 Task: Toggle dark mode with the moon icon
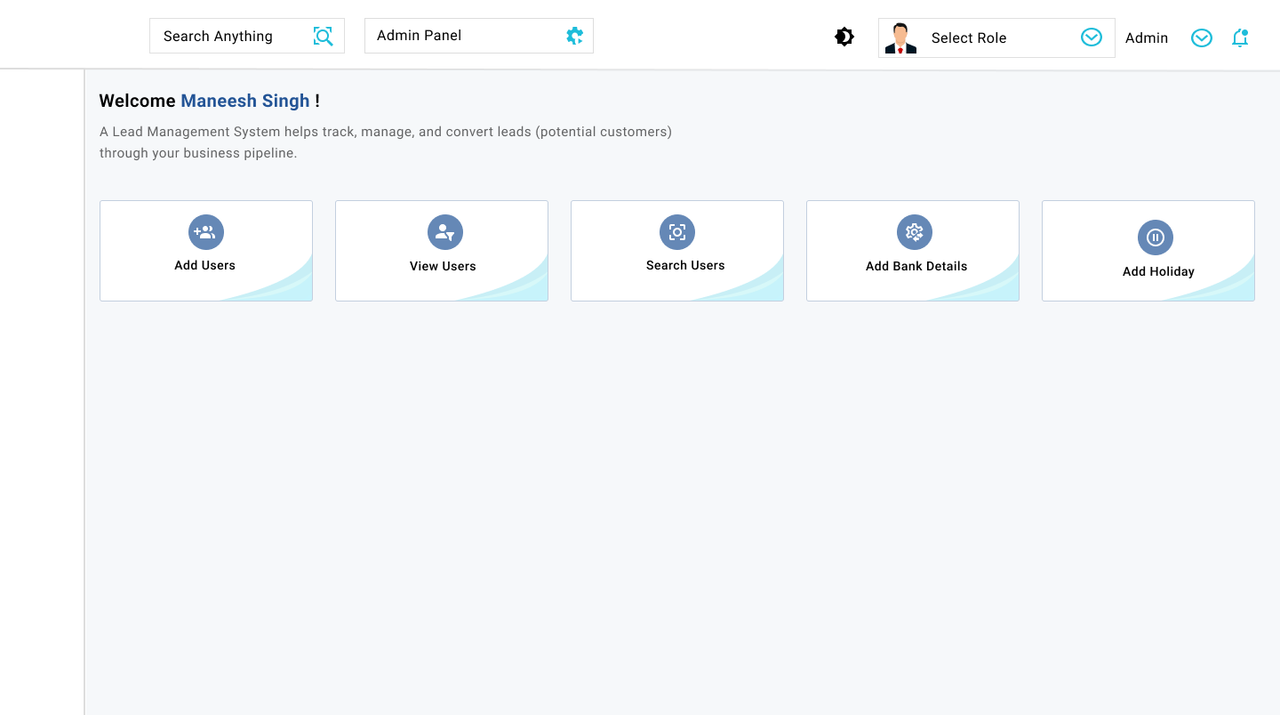tap(844, 36)
